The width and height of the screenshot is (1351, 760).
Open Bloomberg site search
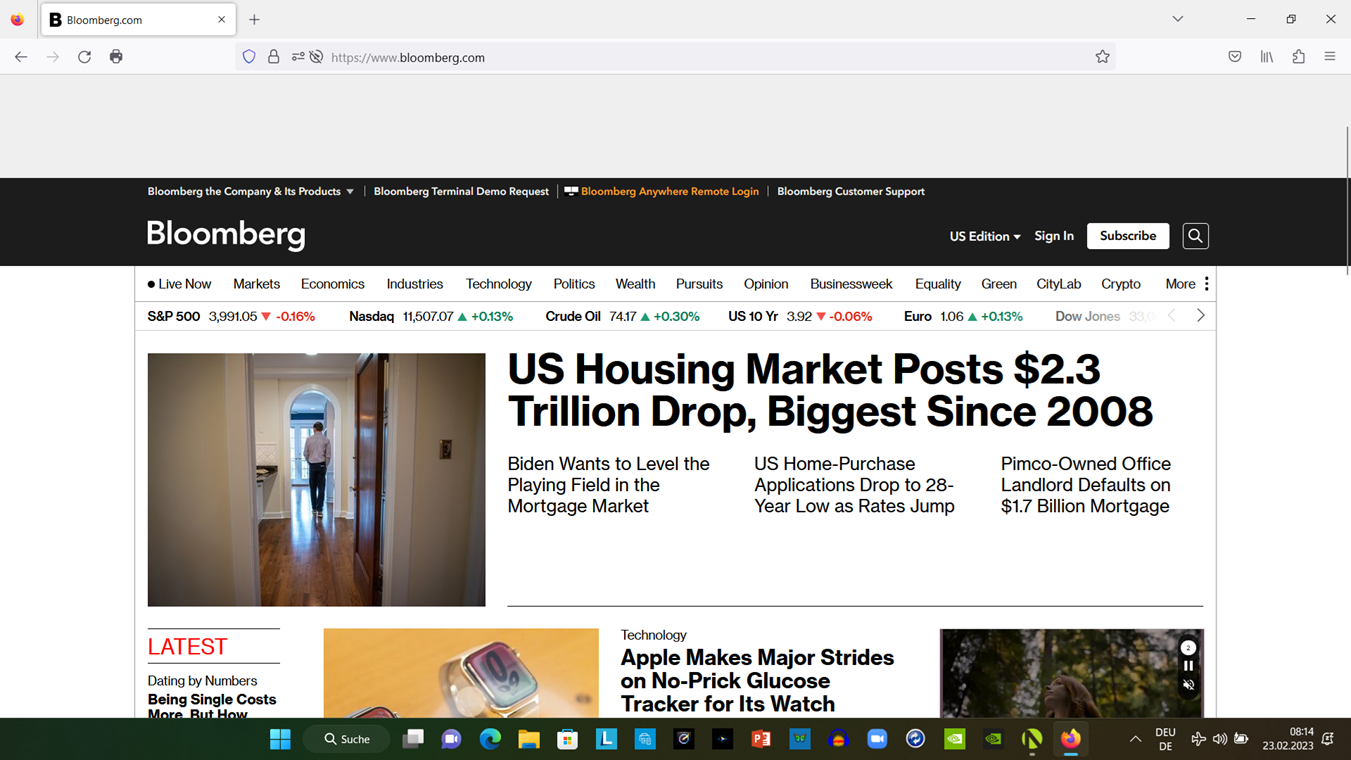[1195, 236]
